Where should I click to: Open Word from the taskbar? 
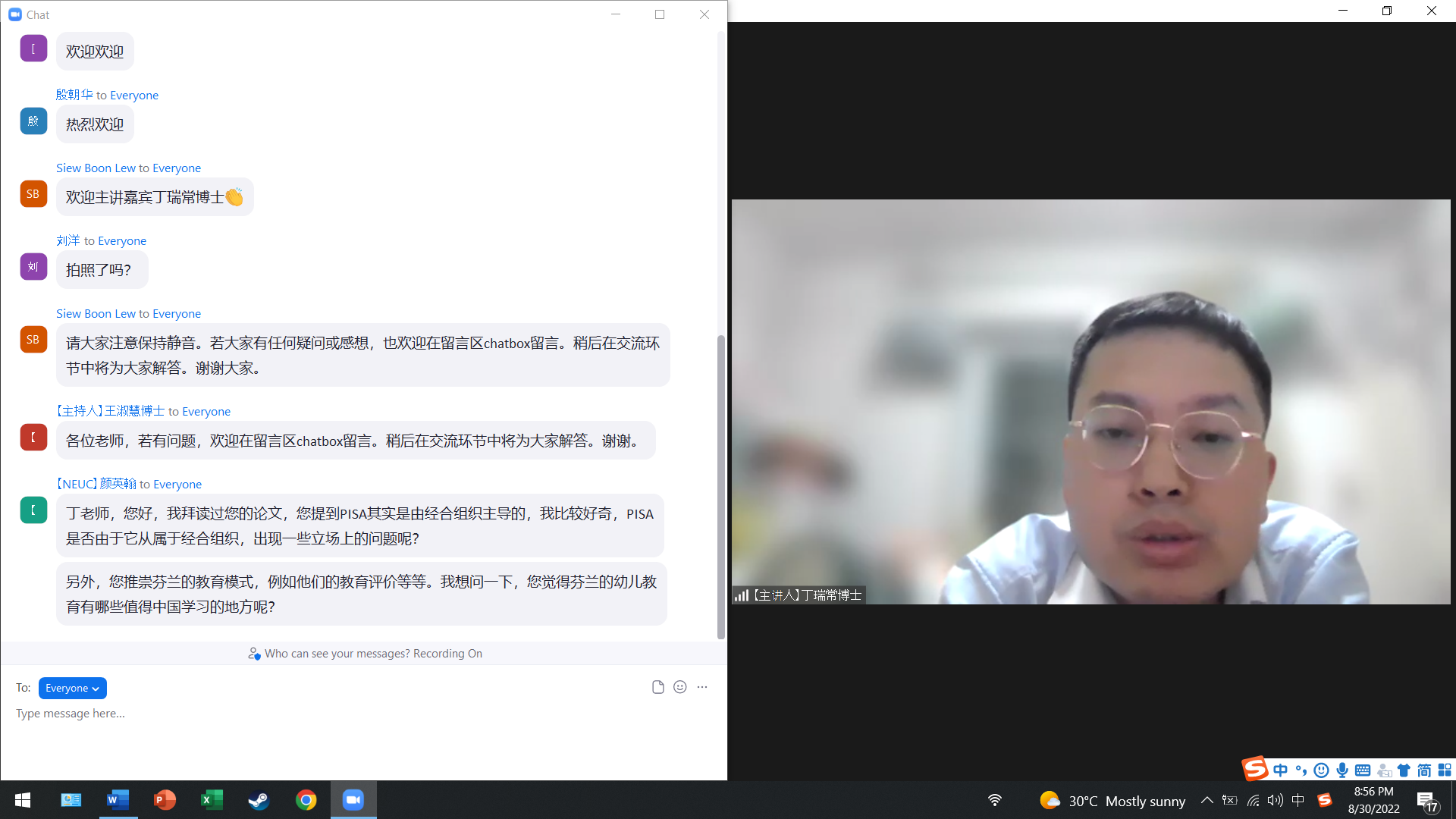point(118,800)
